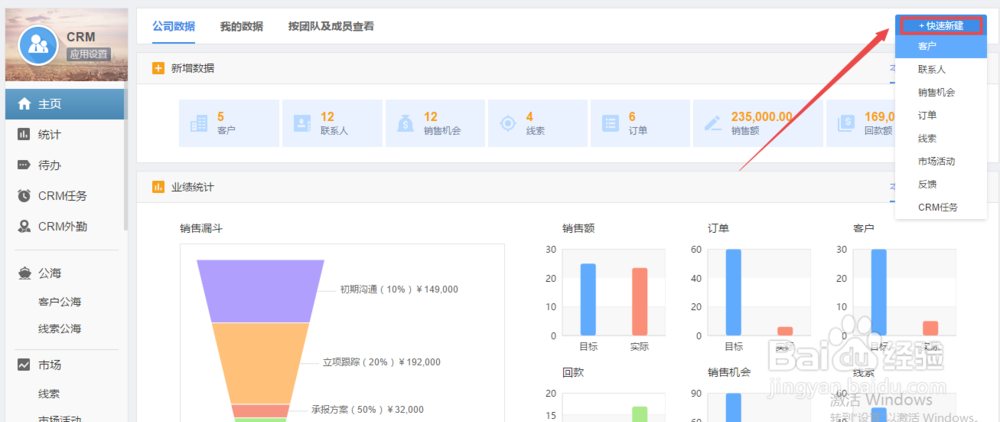1000x422 pixels.
Task: Click the 待办 to-do icon
Action: (x=24, y=165)
